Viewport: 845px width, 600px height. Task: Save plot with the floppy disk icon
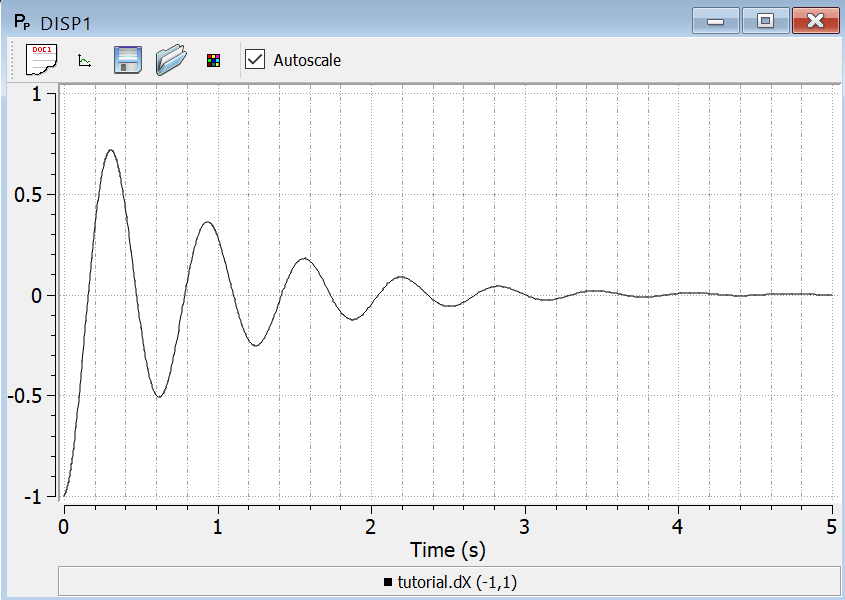pos(128,60)
